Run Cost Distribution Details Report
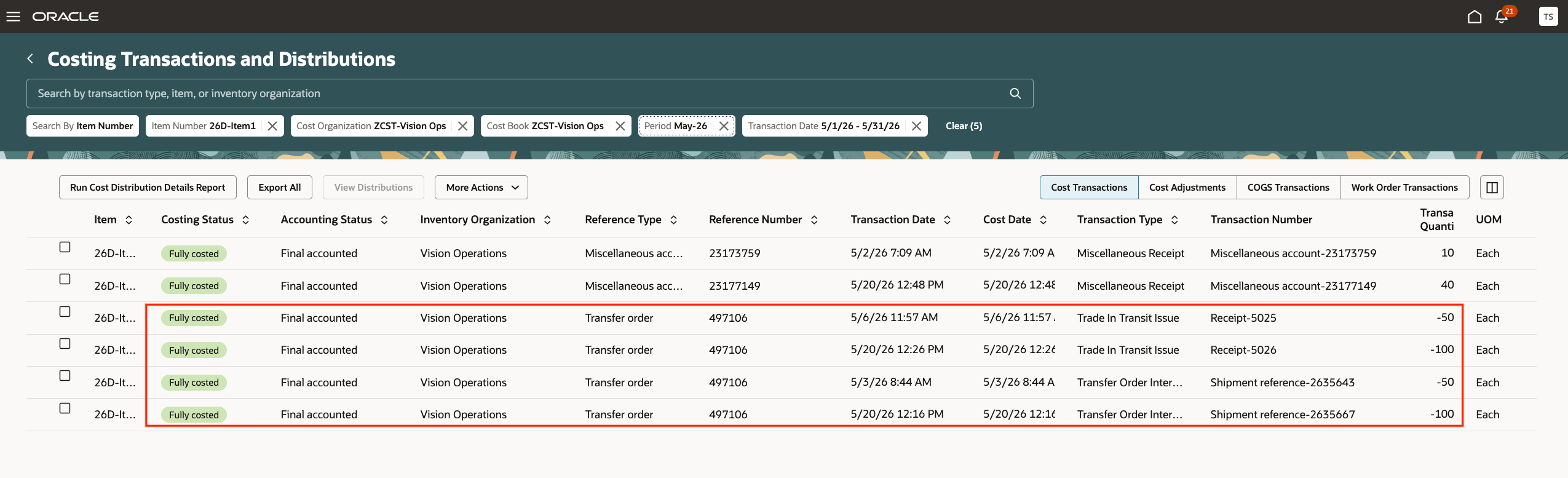1568x478 pixels. point(148,188)
